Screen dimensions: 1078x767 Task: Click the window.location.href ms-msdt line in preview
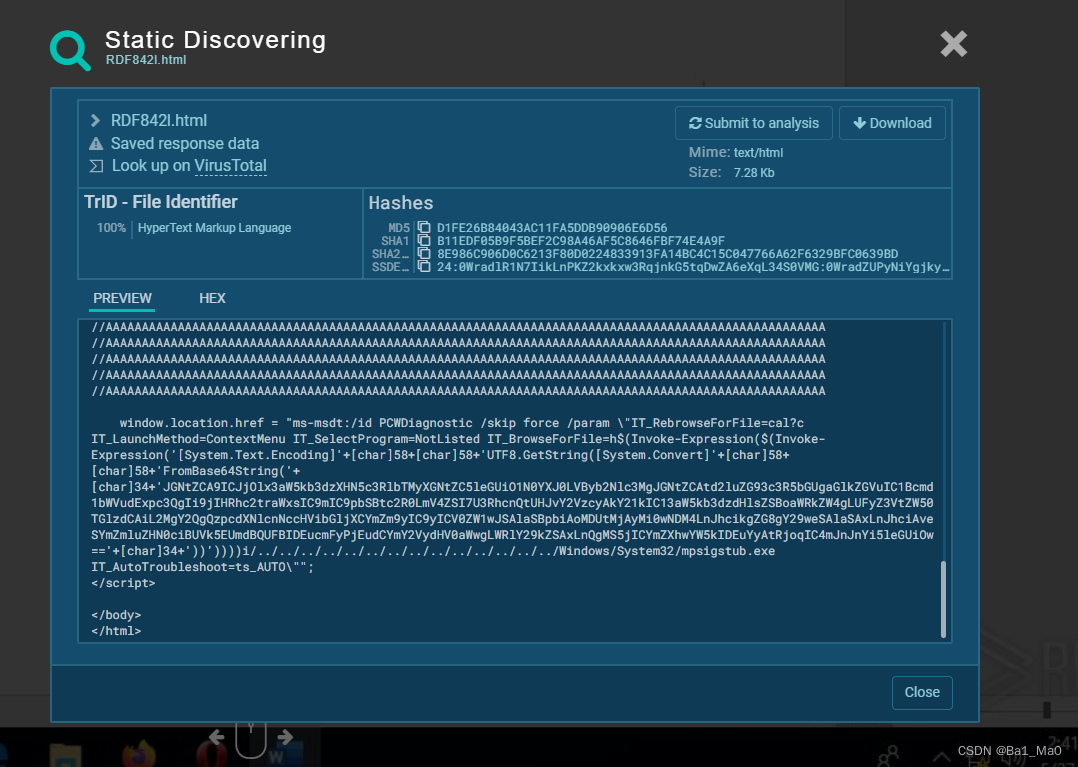pyautogui.click(x=461, y=423)
